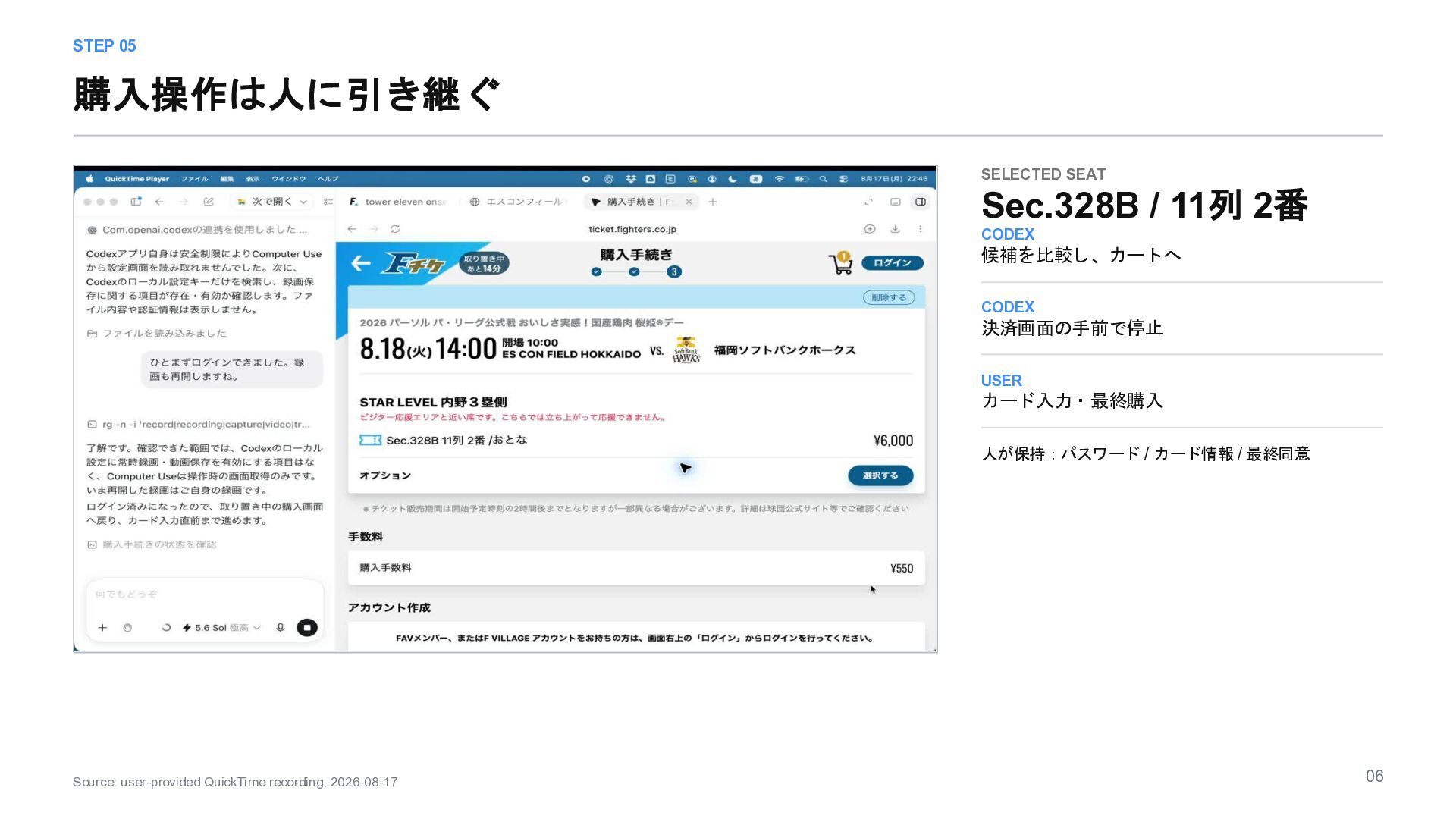Click the 購入手数料 row label
Screen dimensions: 1456x819
tap(385, 568)
